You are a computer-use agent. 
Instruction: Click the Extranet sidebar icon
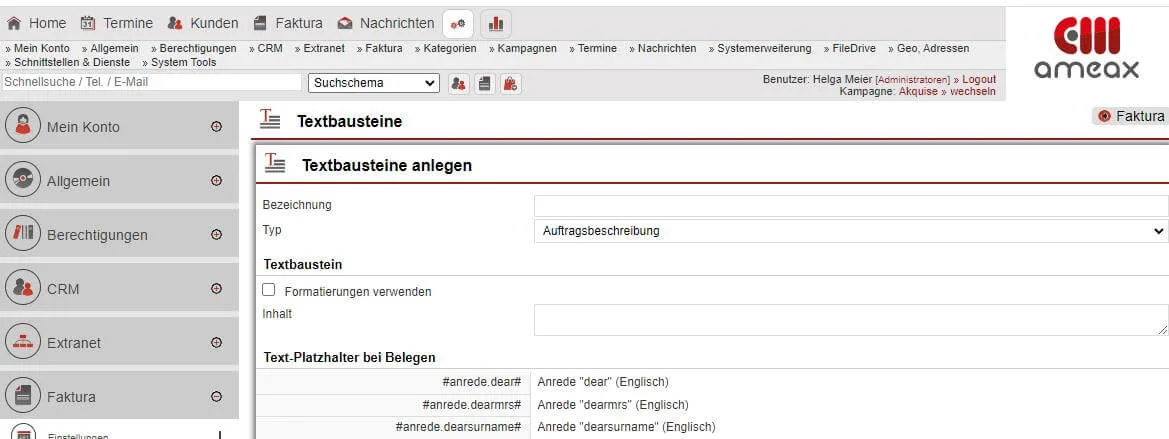(23, 342)
